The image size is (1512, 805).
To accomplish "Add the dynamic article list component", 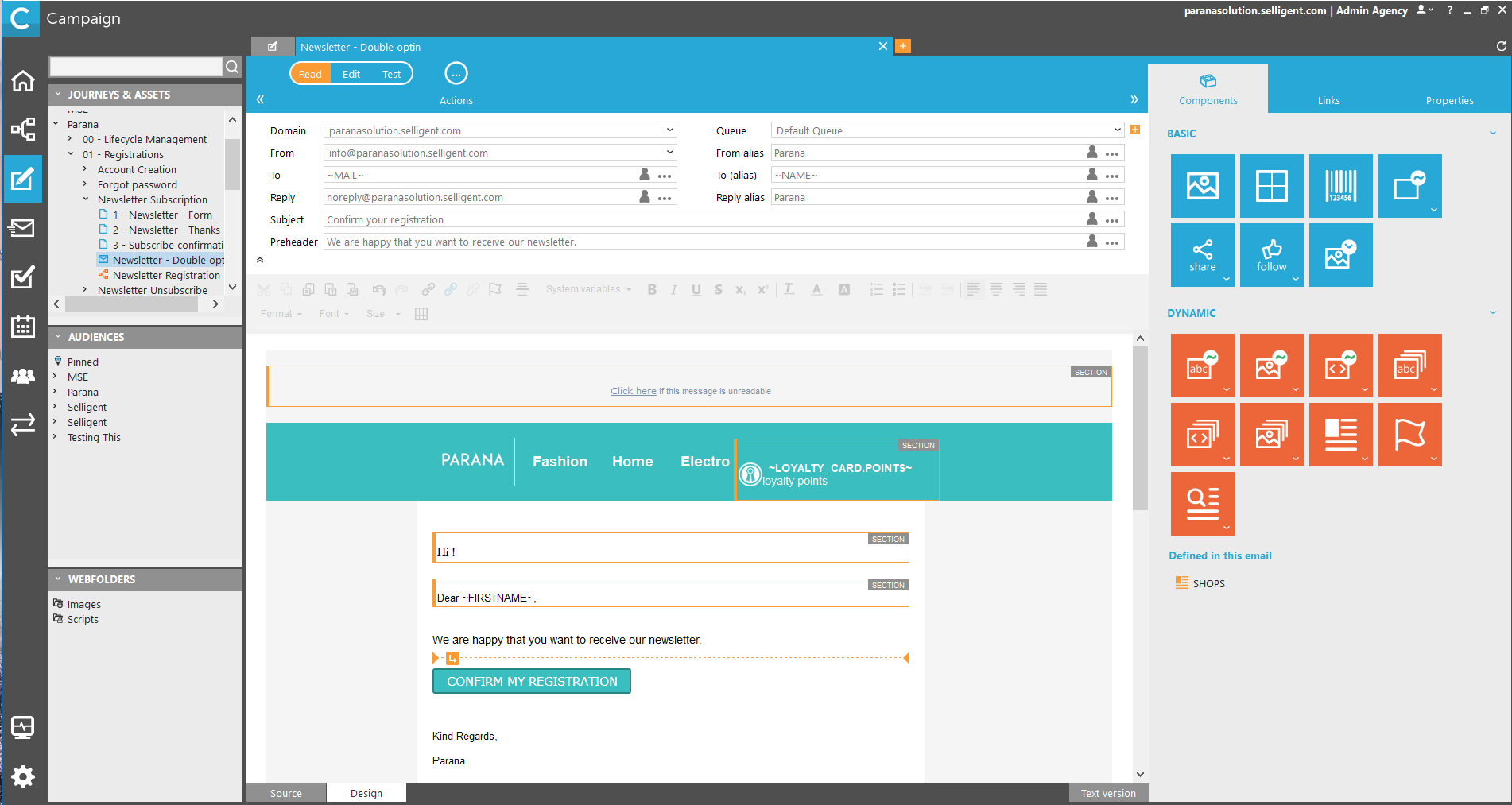I will coord(1340,435).
